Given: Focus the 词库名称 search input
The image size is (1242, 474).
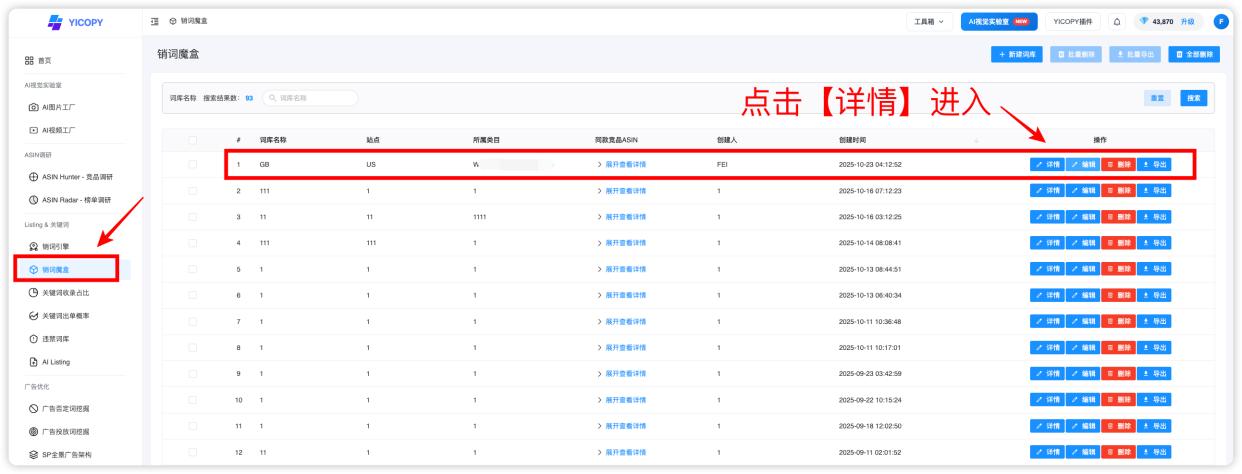Looking at the screenshot, I should (310, 98).
